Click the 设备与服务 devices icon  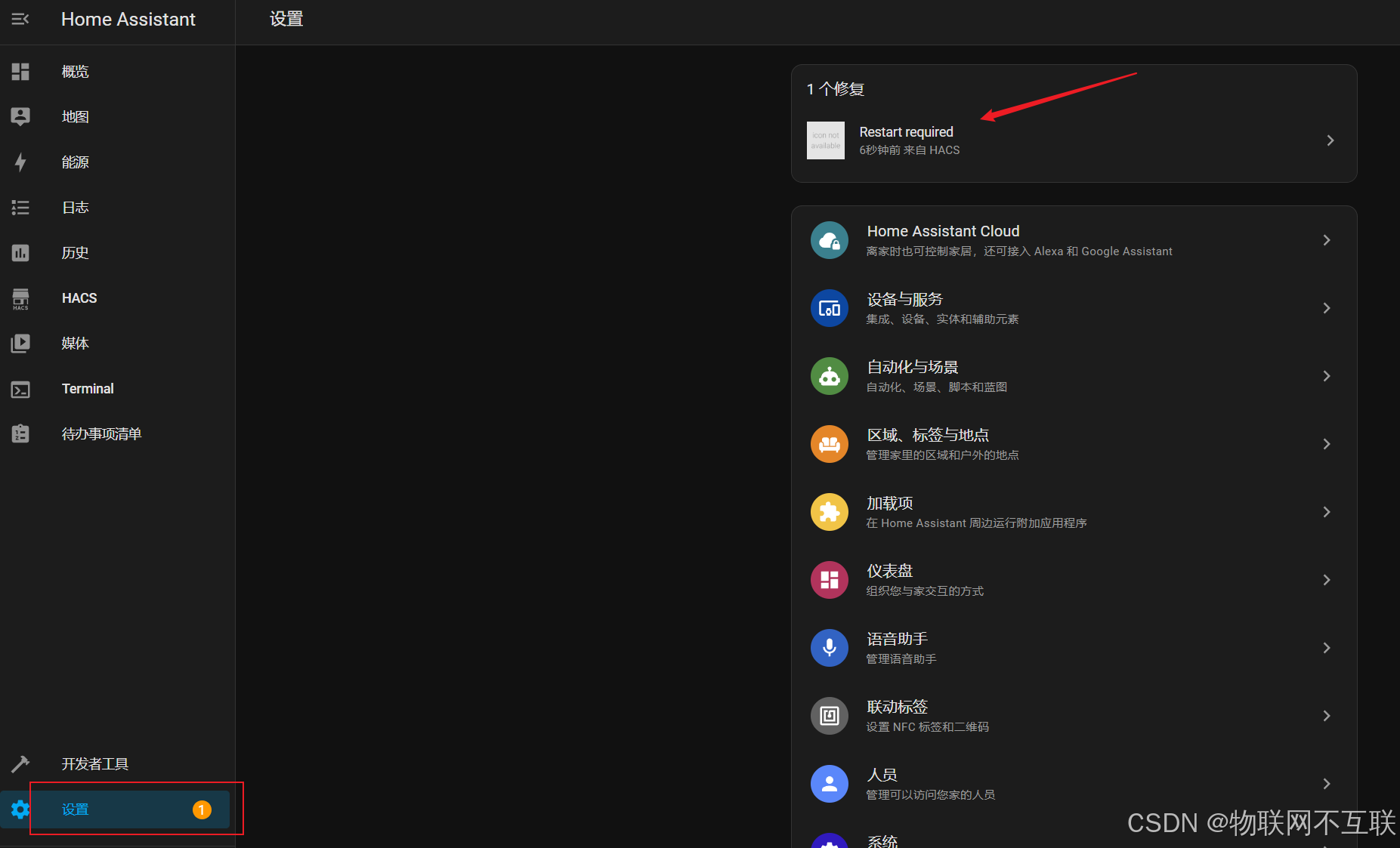tap(830, 308)
